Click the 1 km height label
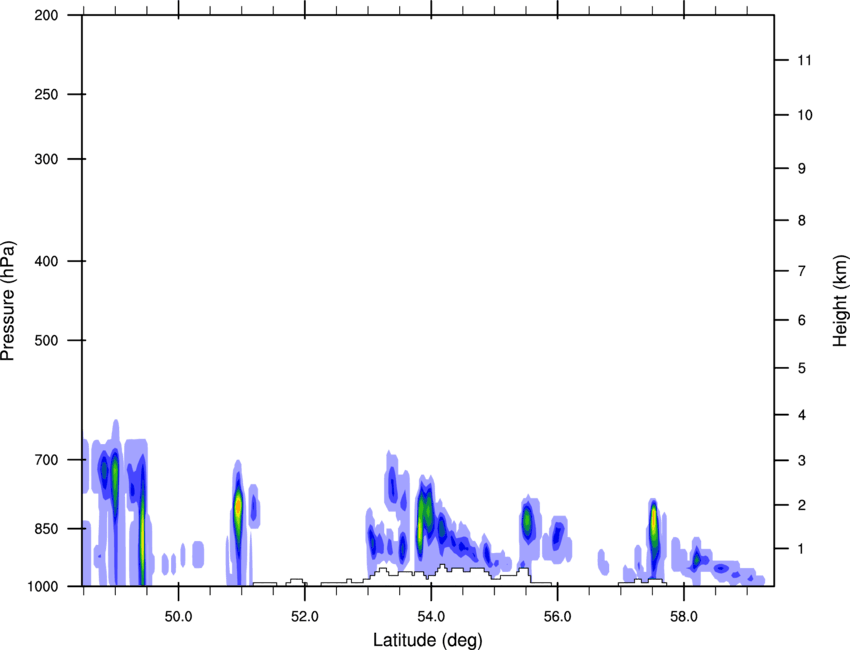850x650 pixels. tap(802, 549)
